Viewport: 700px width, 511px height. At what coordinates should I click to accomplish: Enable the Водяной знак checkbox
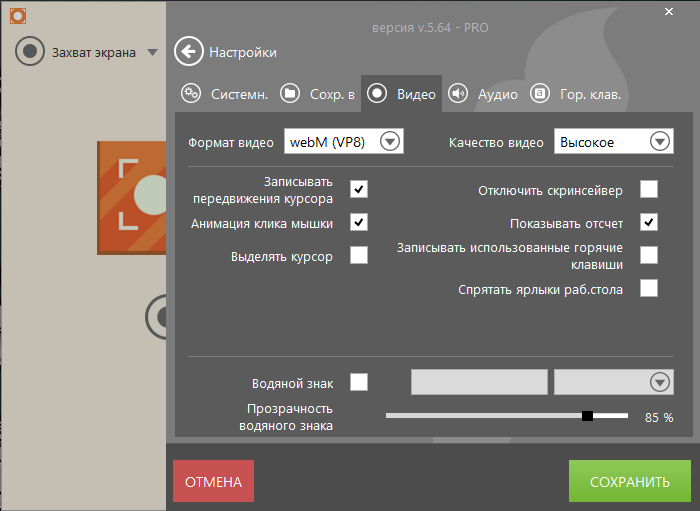359,382
